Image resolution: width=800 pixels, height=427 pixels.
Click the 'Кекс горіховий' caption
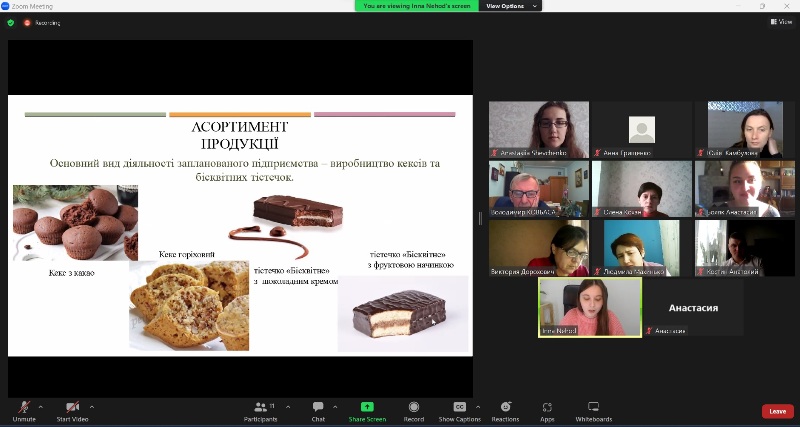[187, 254]
